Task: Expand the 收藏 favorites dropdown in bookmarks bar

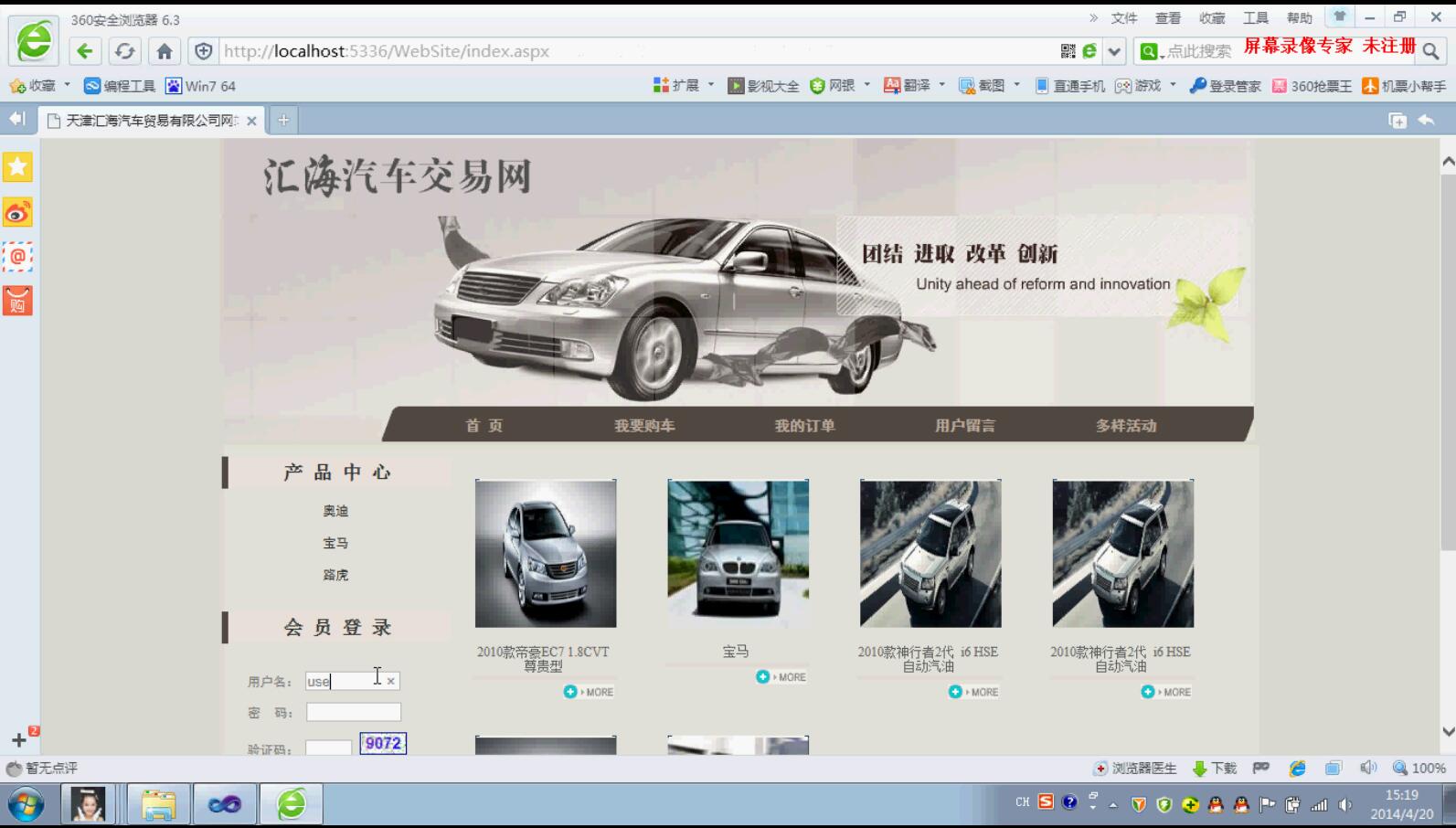Action: [x=67, y=85]
